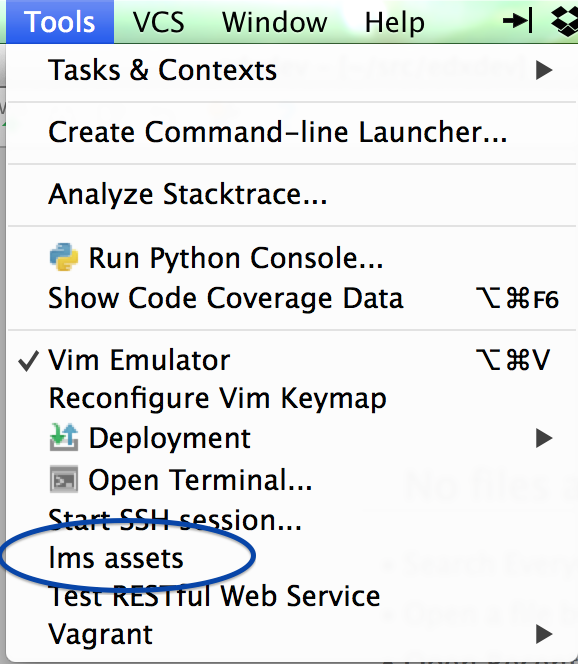Screen dimensions: 578x664
Task: Expand the Vagrant submenu arrow
Action: pos(544,634)
